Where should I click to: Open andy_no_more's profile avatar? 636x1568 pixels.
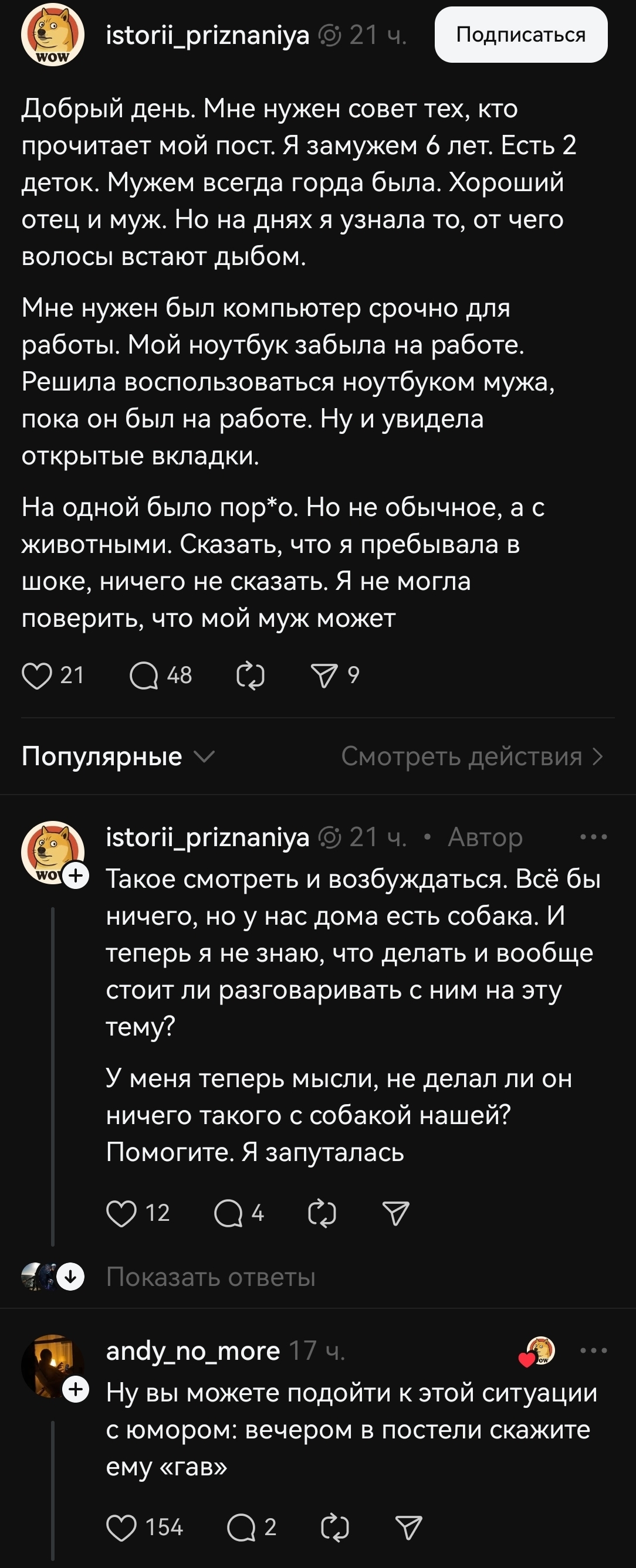(53, 1366)
